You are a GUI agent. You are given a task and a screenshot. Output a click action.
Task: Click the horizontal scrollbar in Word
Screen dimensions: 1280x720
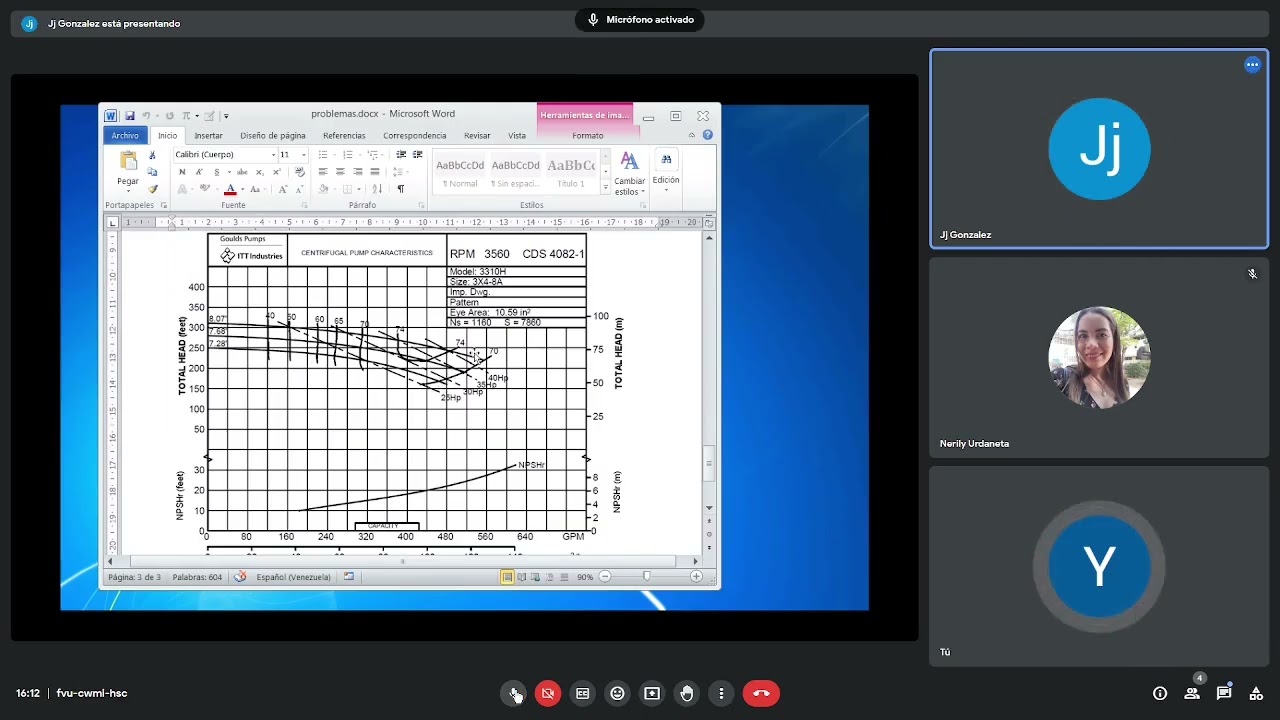click(x=403, y=561)
